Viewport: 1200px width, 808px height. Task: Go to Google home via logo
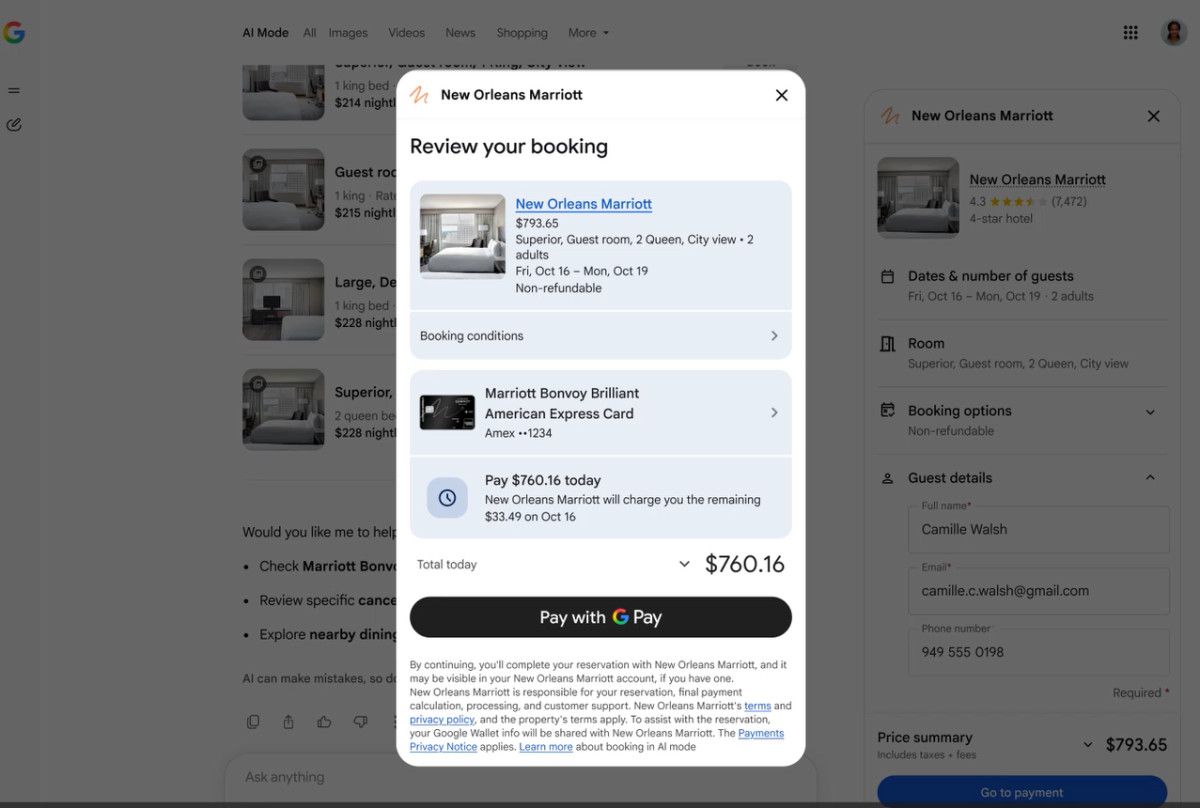click(14, 32)
